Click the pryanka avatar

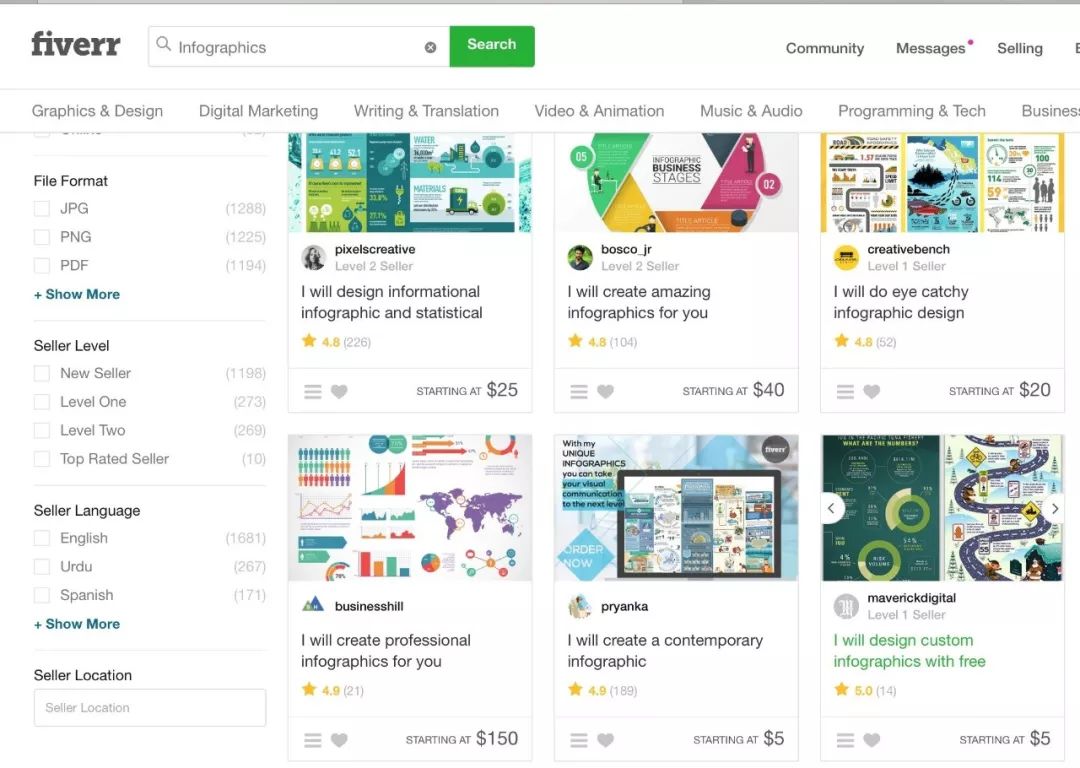[580, 606]
